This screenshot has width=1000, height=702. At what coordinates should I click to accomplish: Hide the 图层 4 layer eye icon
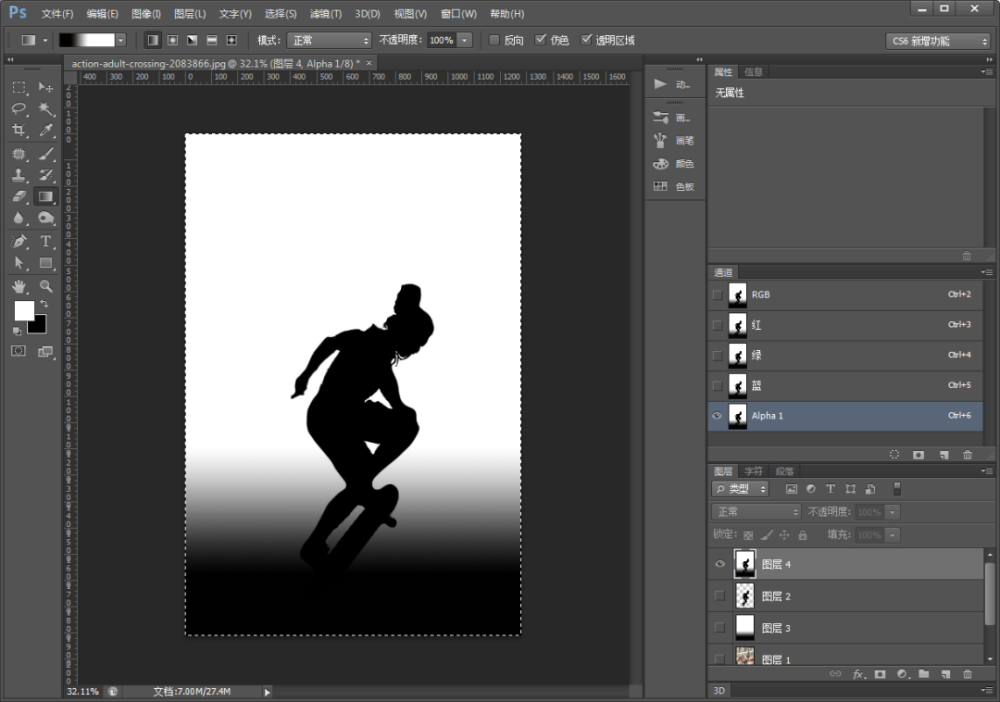click(x=718, y=565)
